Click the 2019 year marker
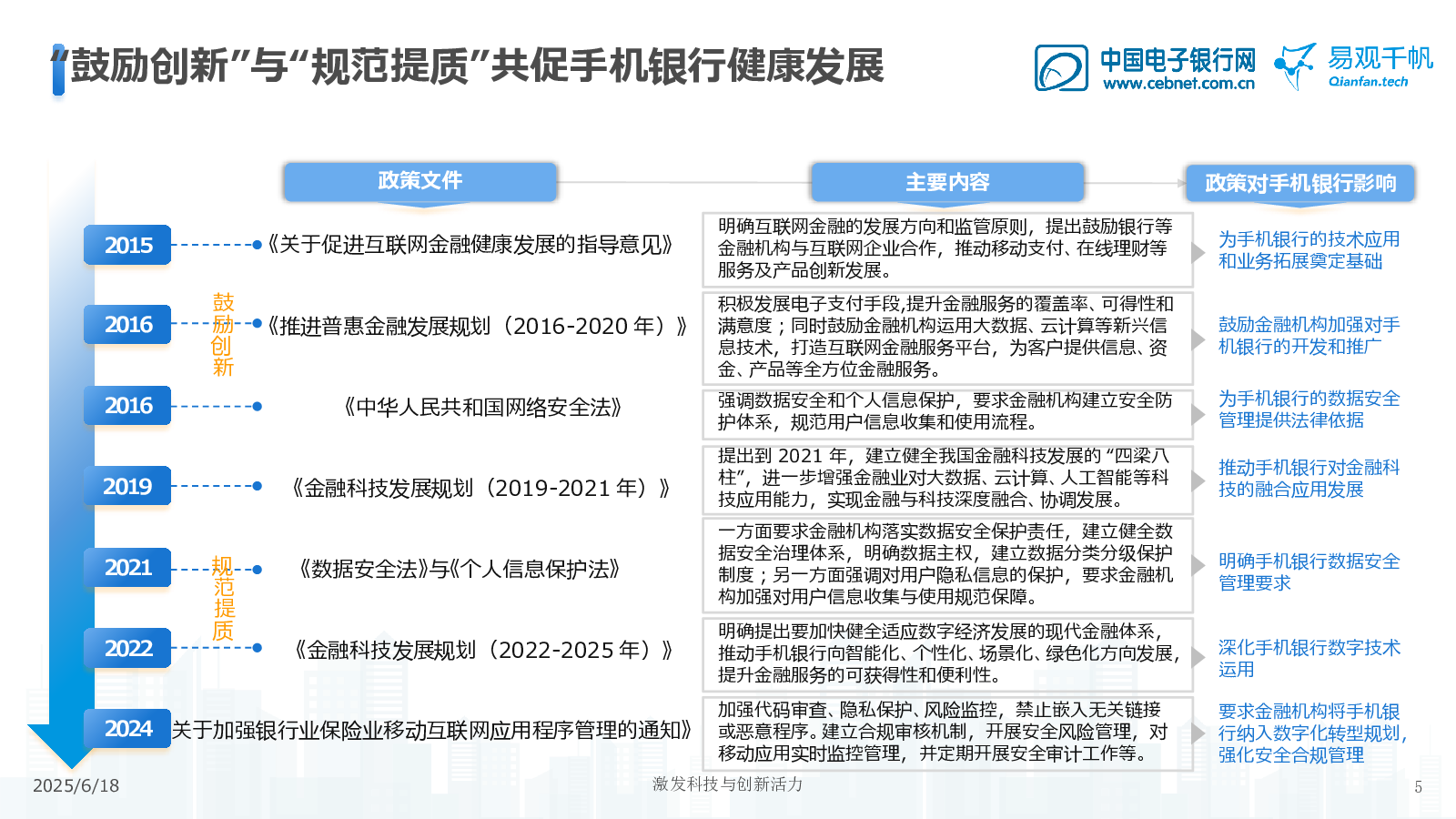1456x819 pixels. pos(127,486)
